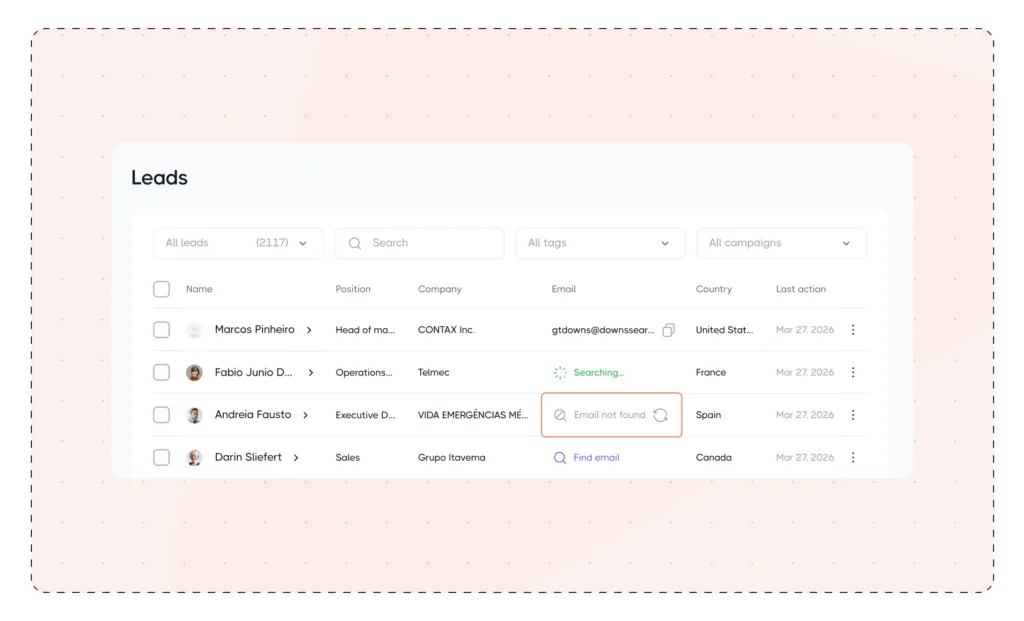Select Marcos Pinheiro row checkbox
Image resolution: width=1024 pixels, height=621 pixels.
161,330
